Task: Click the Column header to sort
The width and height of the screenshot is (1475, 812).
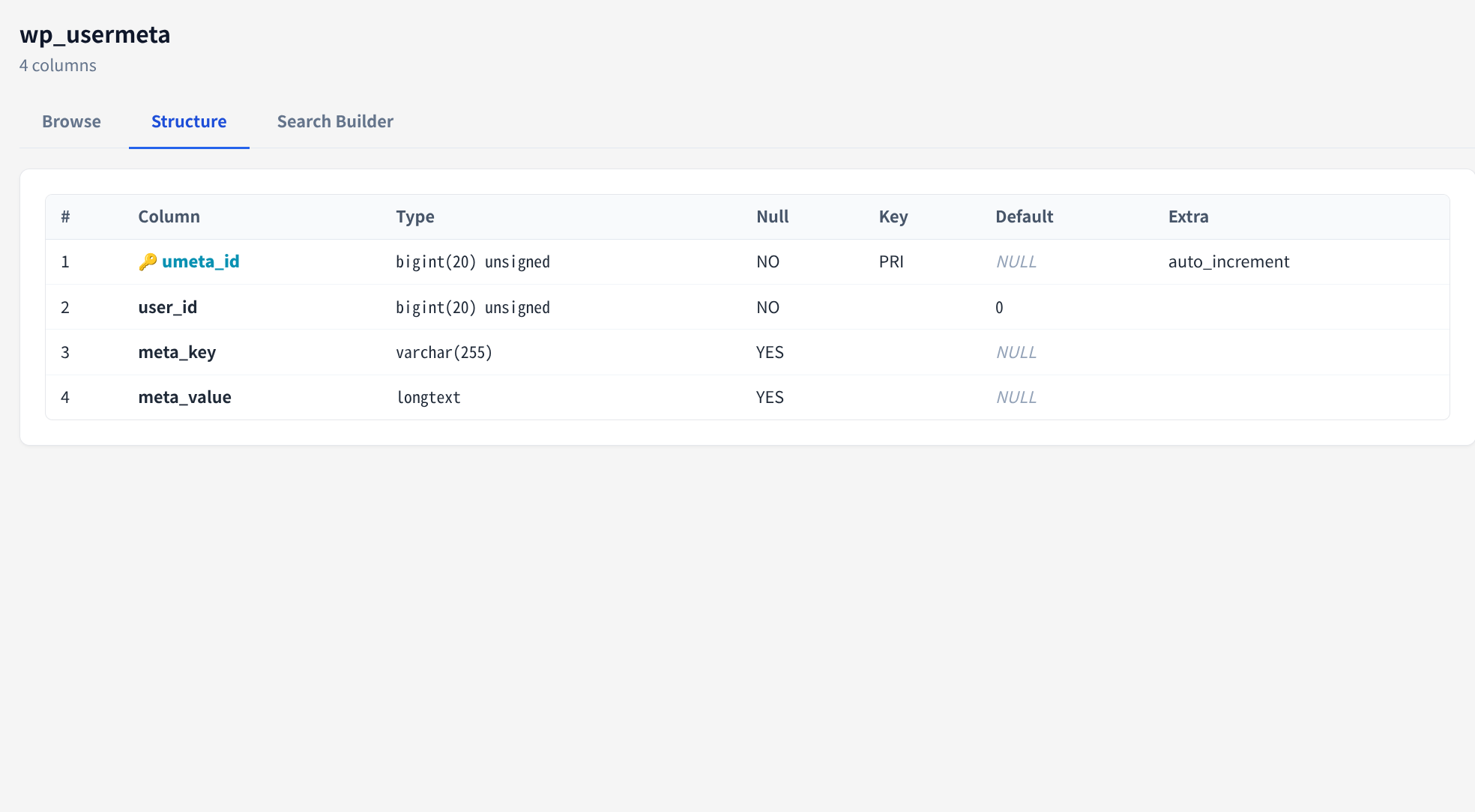Action: 169,216
